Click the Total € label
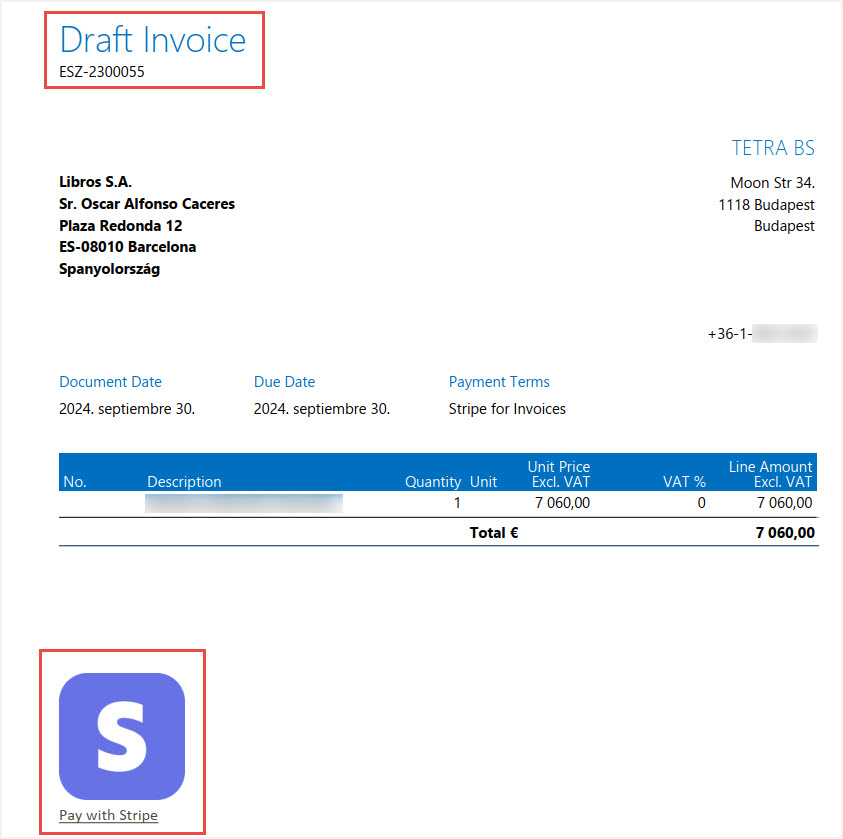The width and height of the screenshot is (843, 839). pyautogui.click(x=494, y=533)
